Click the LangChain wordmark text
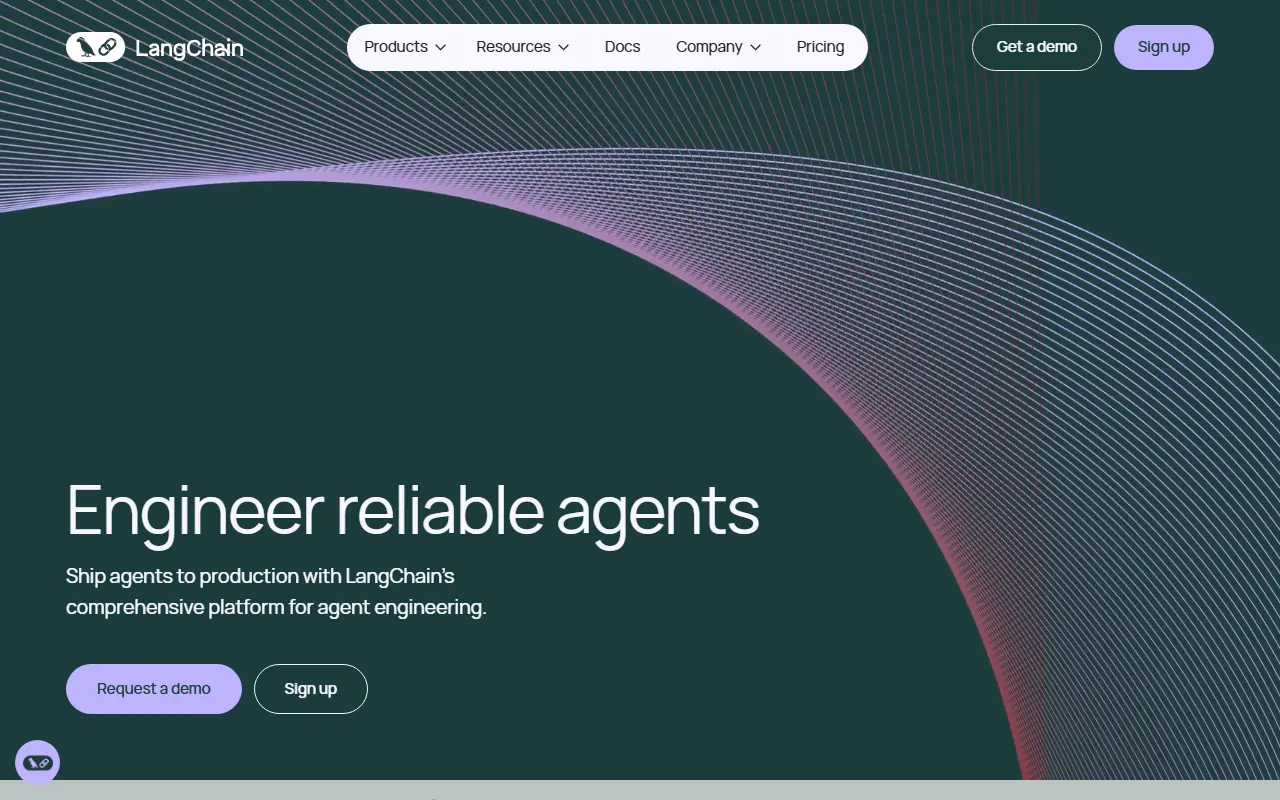The width and height of the screenshot is (1280, 800). pyautogui.click(x=189, y=48)
